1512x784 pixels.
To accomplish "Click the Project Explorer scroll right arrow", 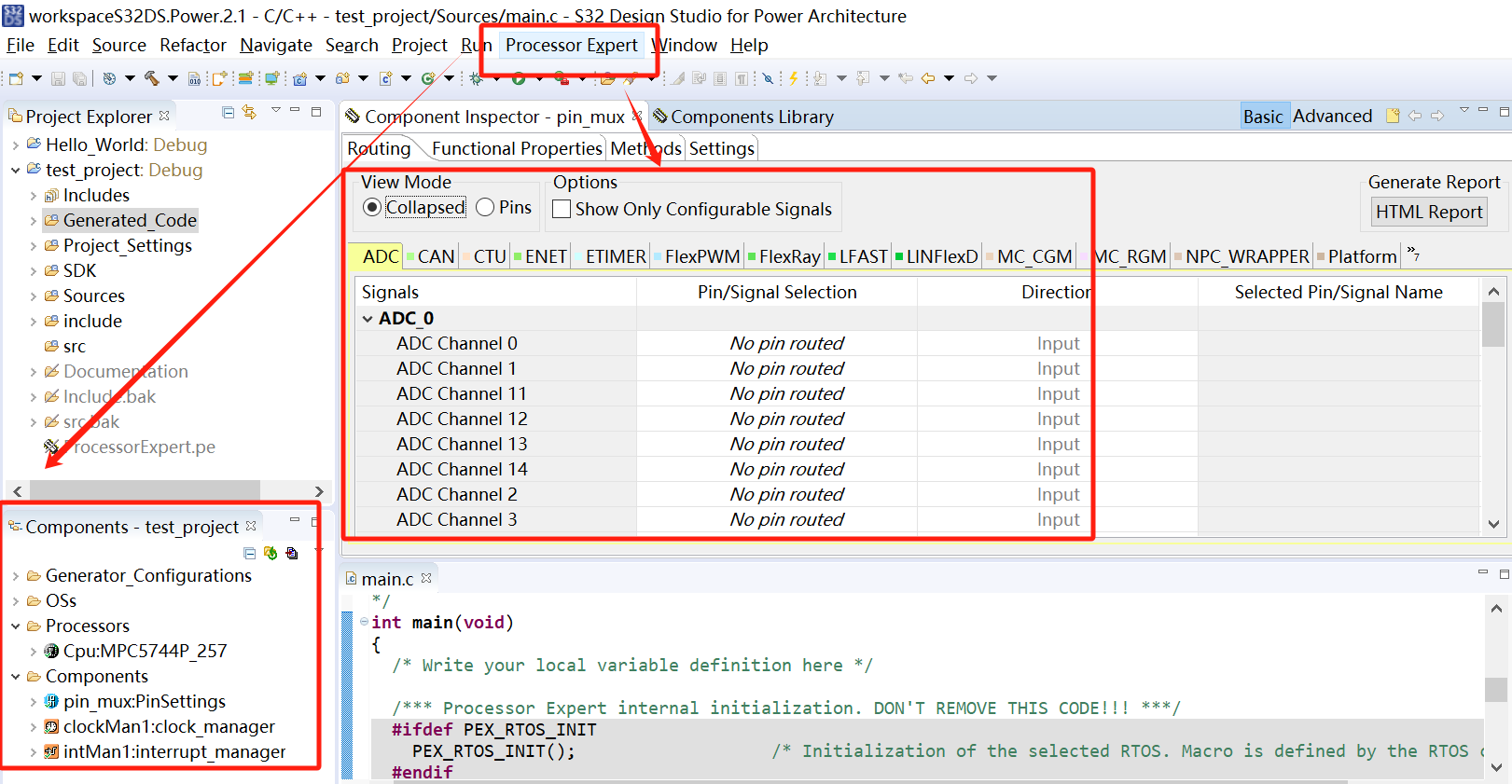I will pyautogui.click(x=319, y=491).
